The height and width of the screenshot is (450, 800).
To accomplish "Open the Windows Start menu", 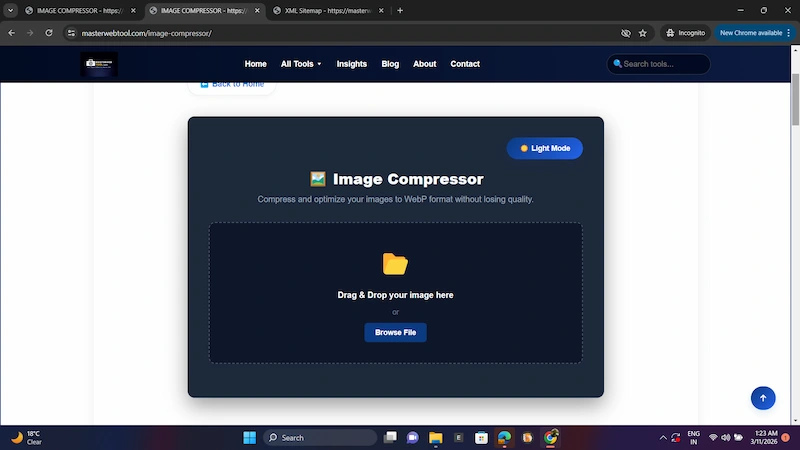I will [249, 437].
